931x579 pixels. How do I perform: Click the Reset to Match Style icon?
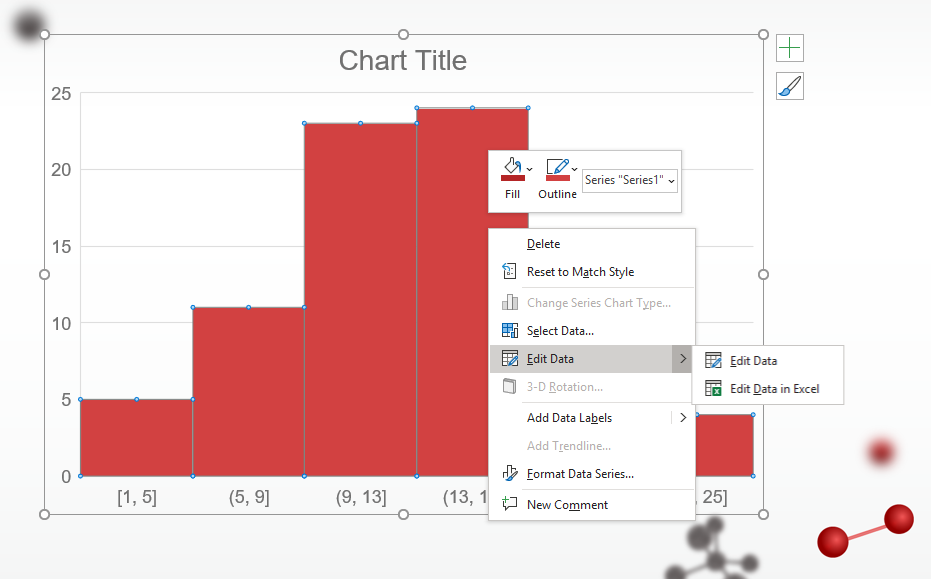(510, 271)
